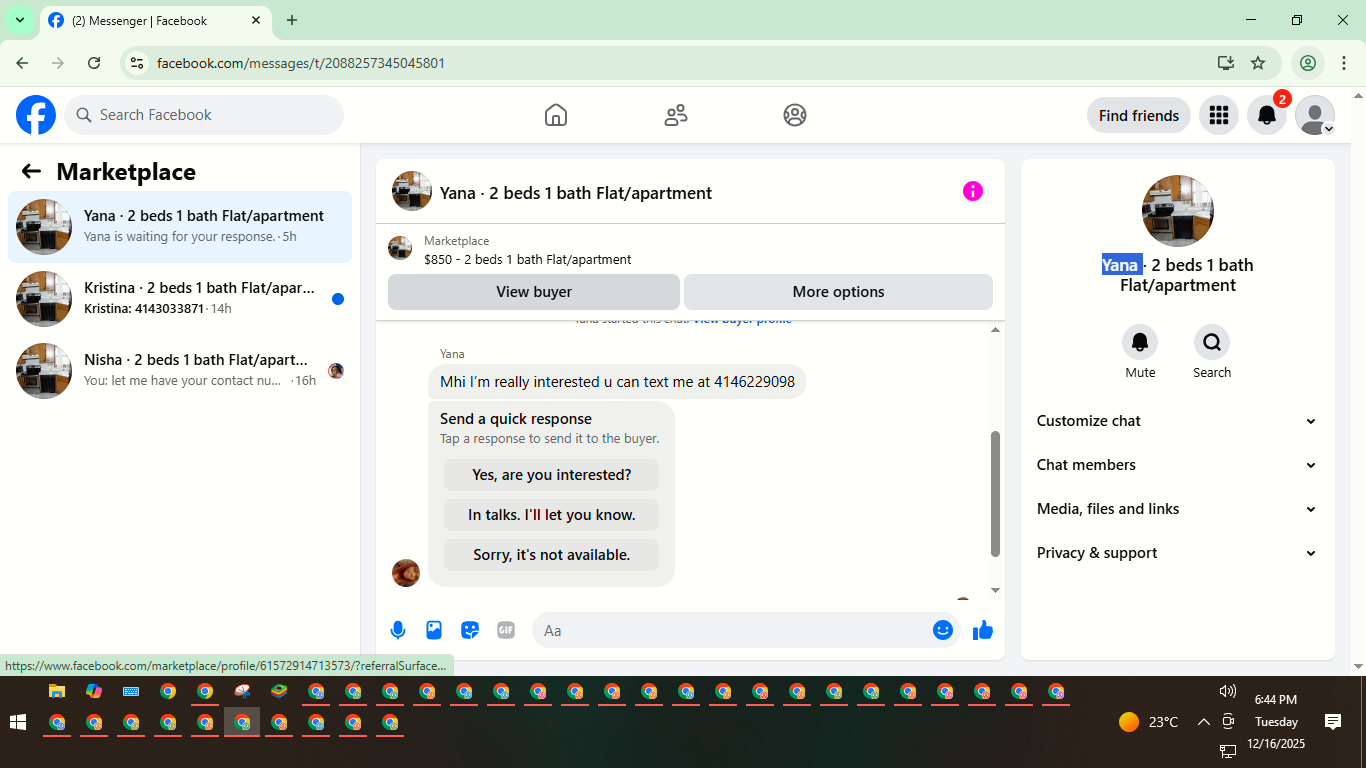1366x768 pixels.
Task: Go back one page in Chrome
Action: click(x=22, y=63)
